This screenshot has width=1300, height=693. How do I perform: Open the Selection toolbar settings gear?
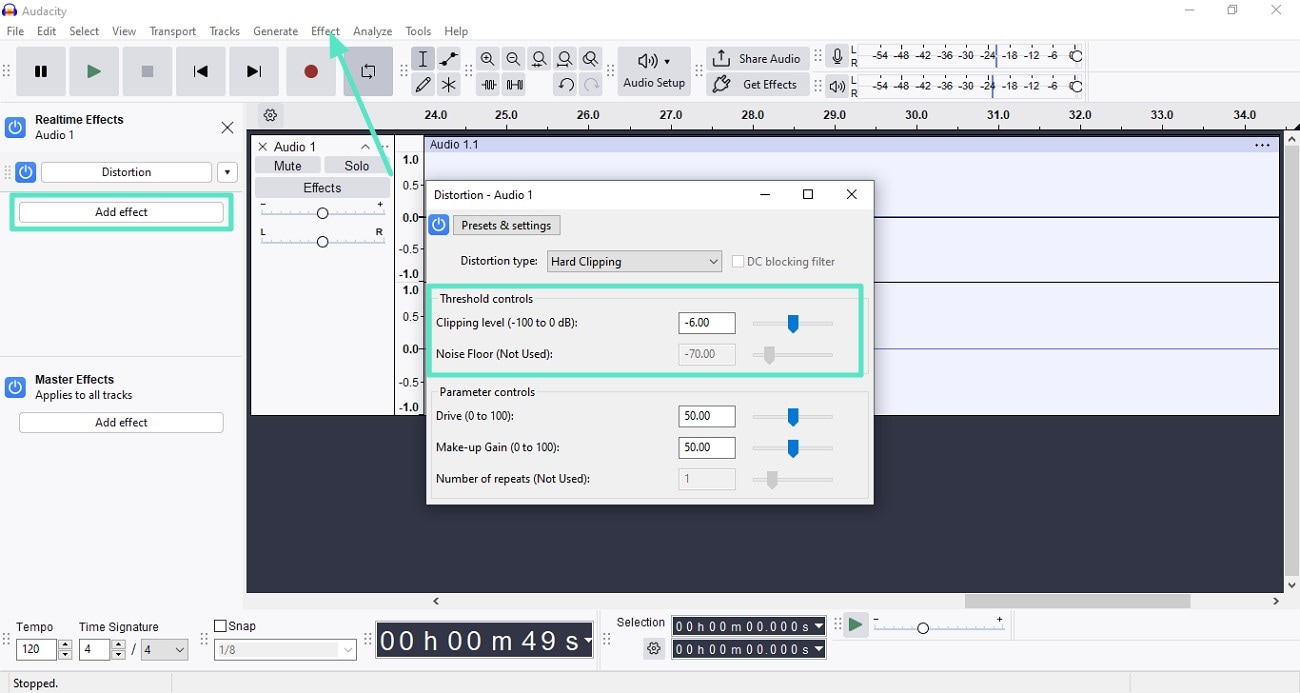[x=654, y=649]
